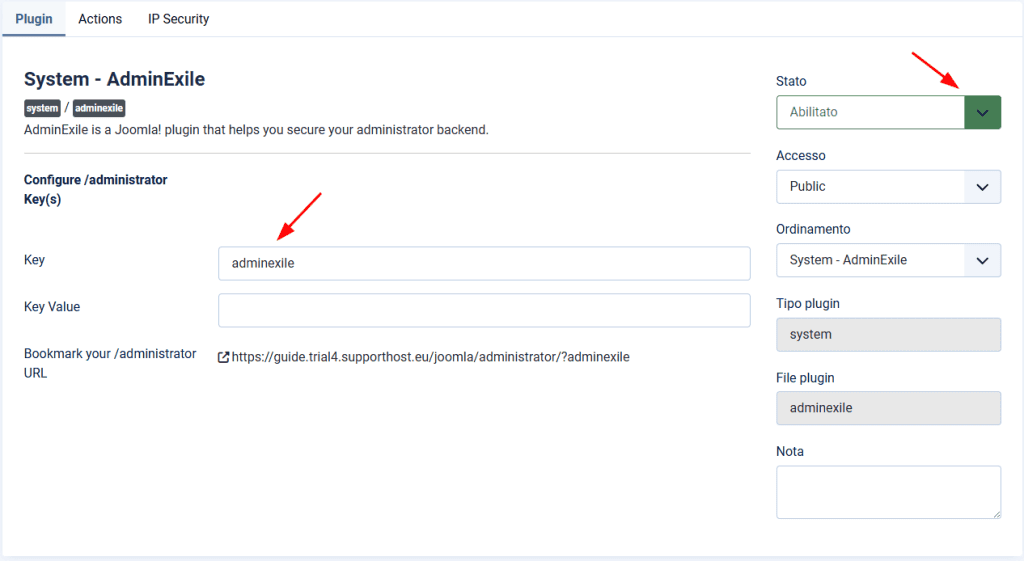
Task: Open the Actions tab
Action: (x=100, y=19)
